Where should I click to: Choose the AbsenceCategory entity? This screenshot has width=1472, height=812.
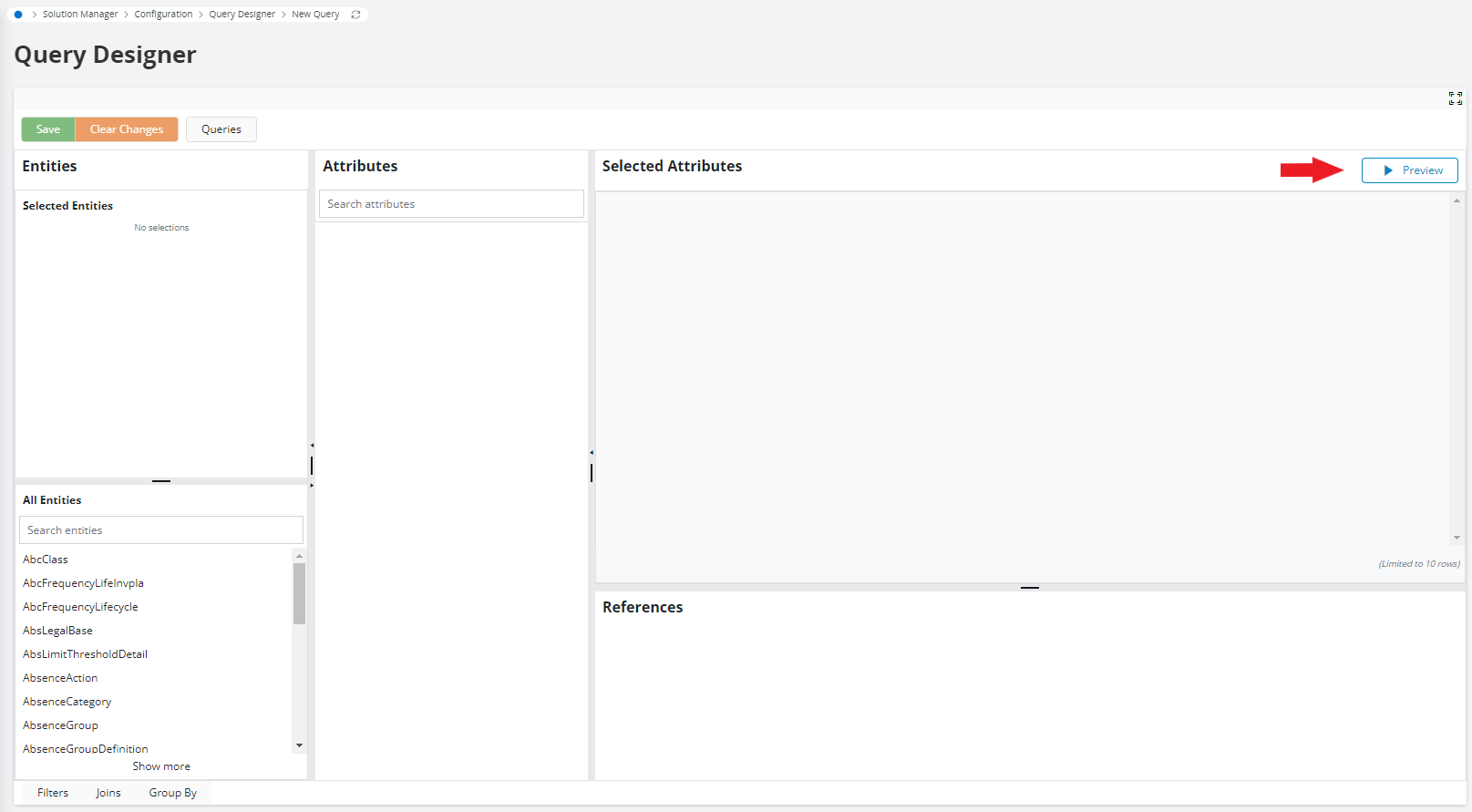(67, 702)
